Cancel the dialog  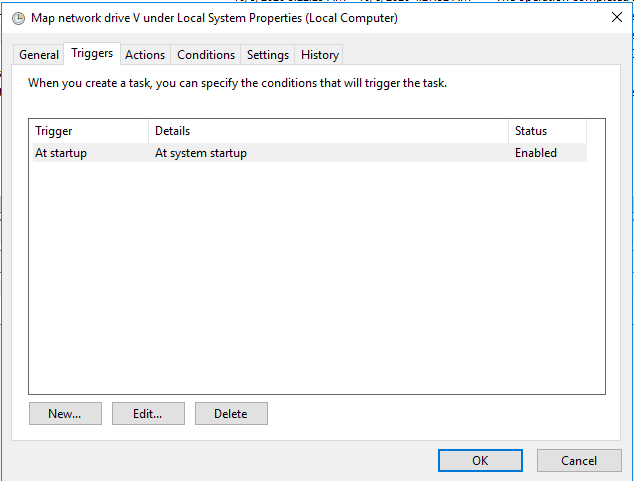(579, 460)
